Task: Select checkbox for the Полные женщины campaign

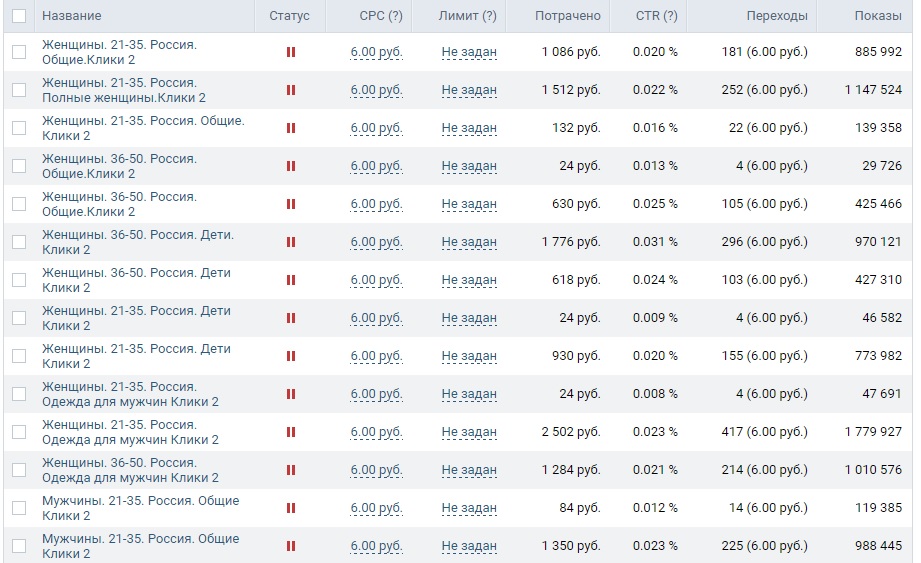Action: (19, 90)
